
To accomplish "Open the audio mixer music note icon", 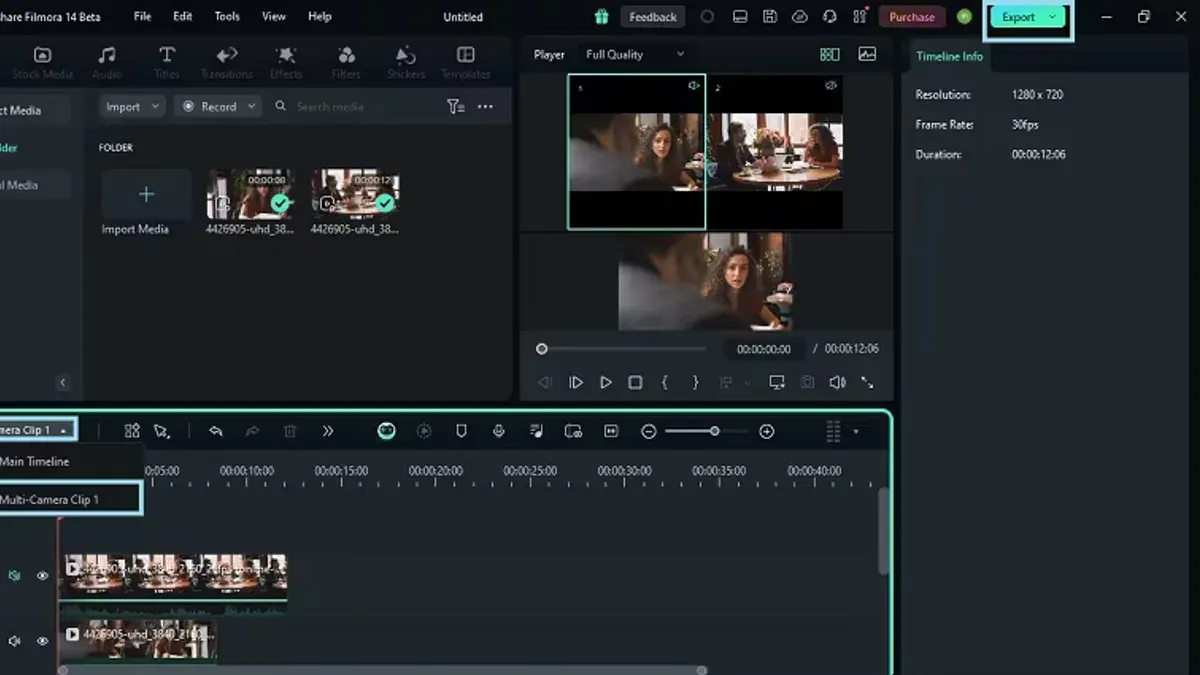I will [536, 431].
